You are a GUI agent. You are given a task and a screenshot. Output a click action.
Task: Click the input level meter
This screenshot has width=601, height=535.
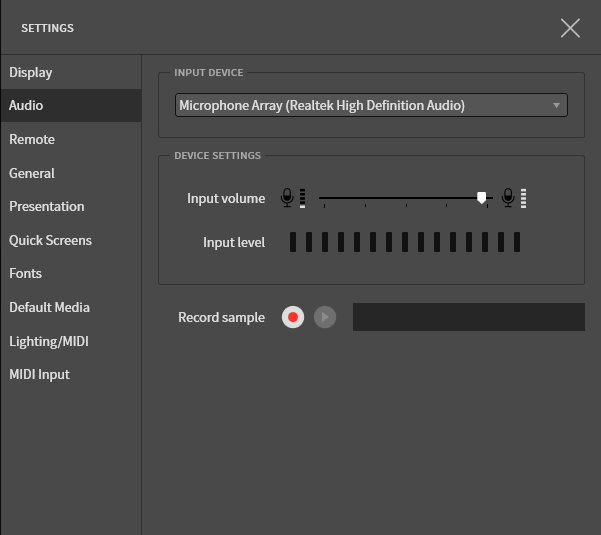click(x=405, y=242)
